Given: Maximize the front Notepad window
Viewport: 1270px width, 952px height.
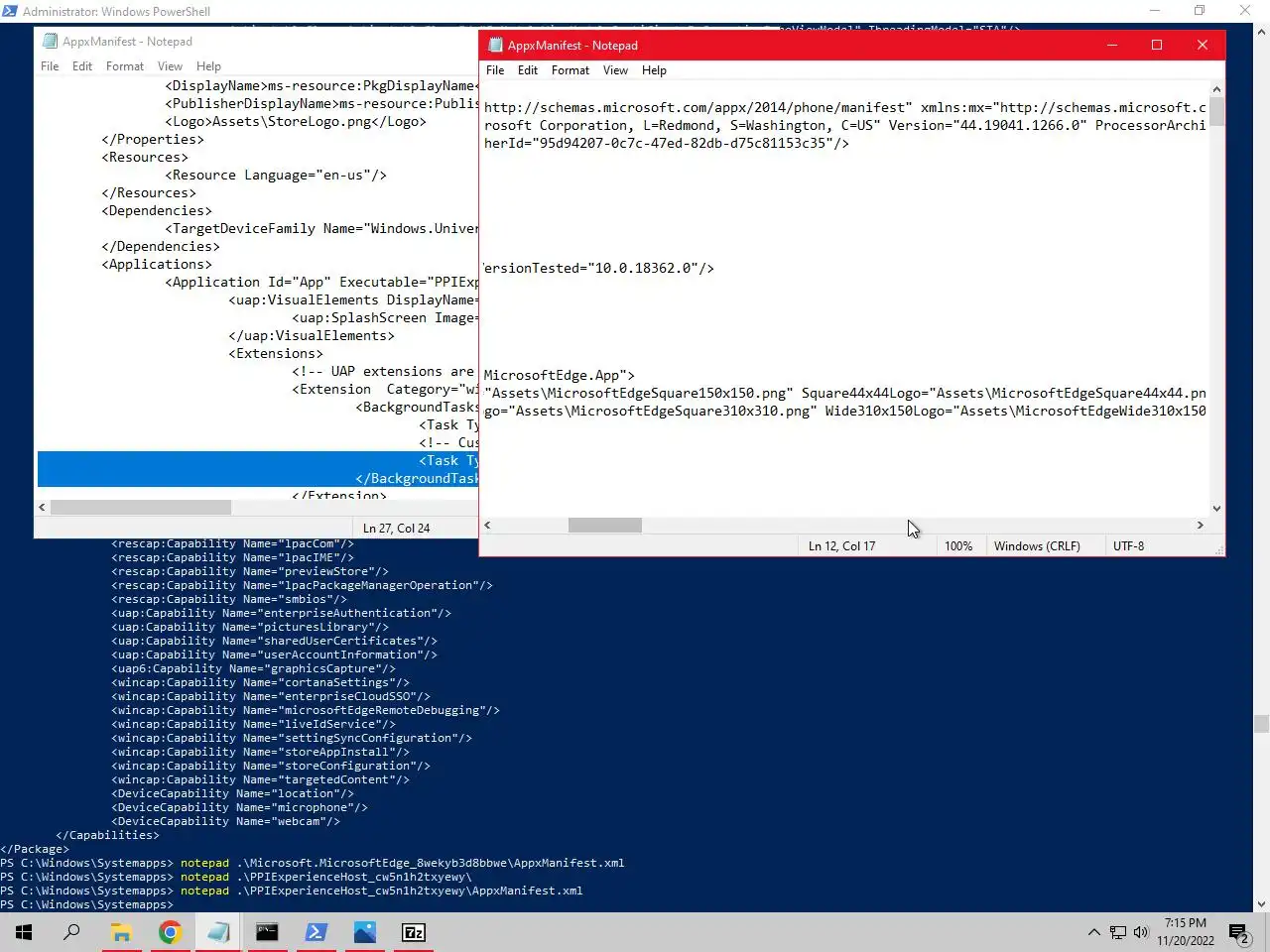Looking at the screenshot, I should (x=1157, y=46).
